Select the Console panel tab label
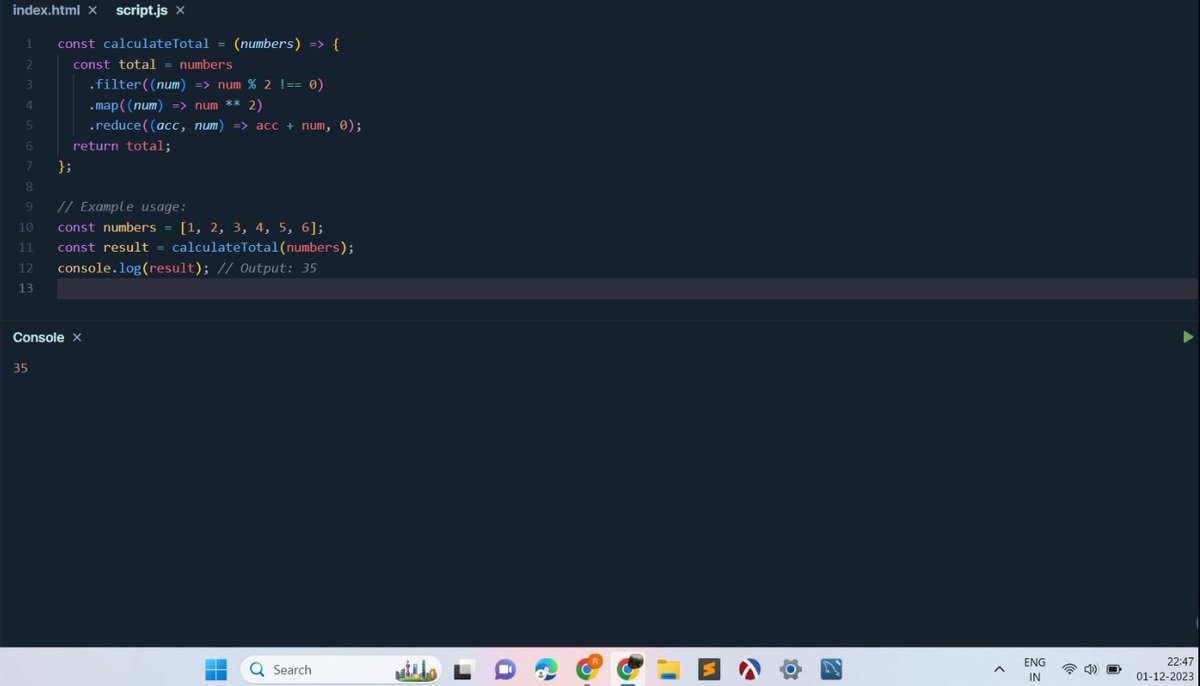 coord(39,338)
